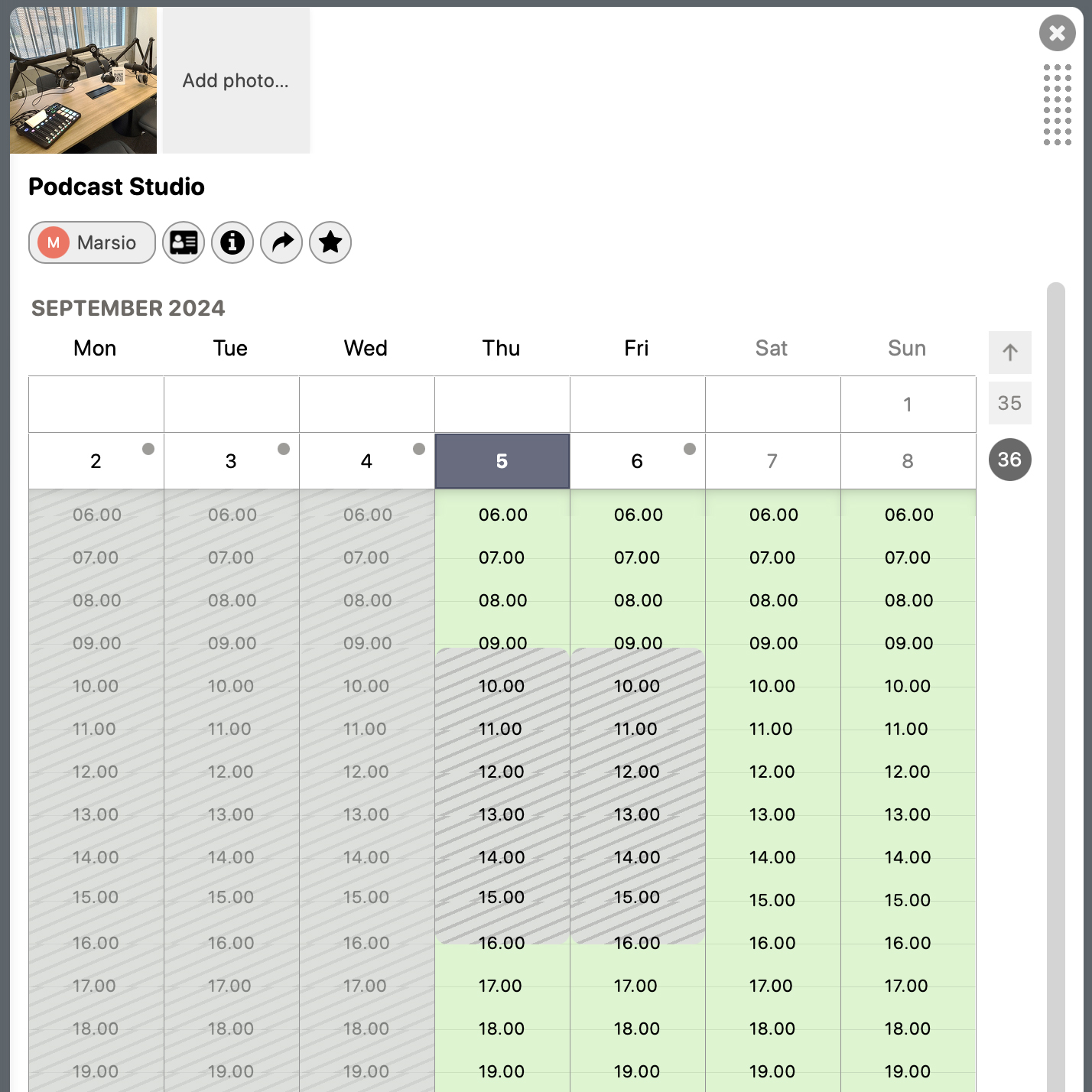Click the M avatar in Marsio chip
1092x1092 pixels.
pos(54,242)
